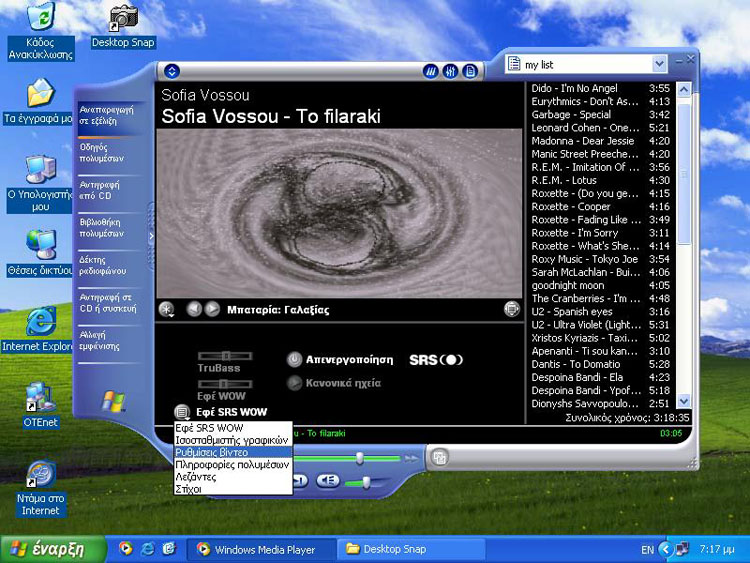Image resolution: width=750 pixels, height=563 pixels.
Task: Choose Στίχοι in the popup menu
Action: (233, 489)
